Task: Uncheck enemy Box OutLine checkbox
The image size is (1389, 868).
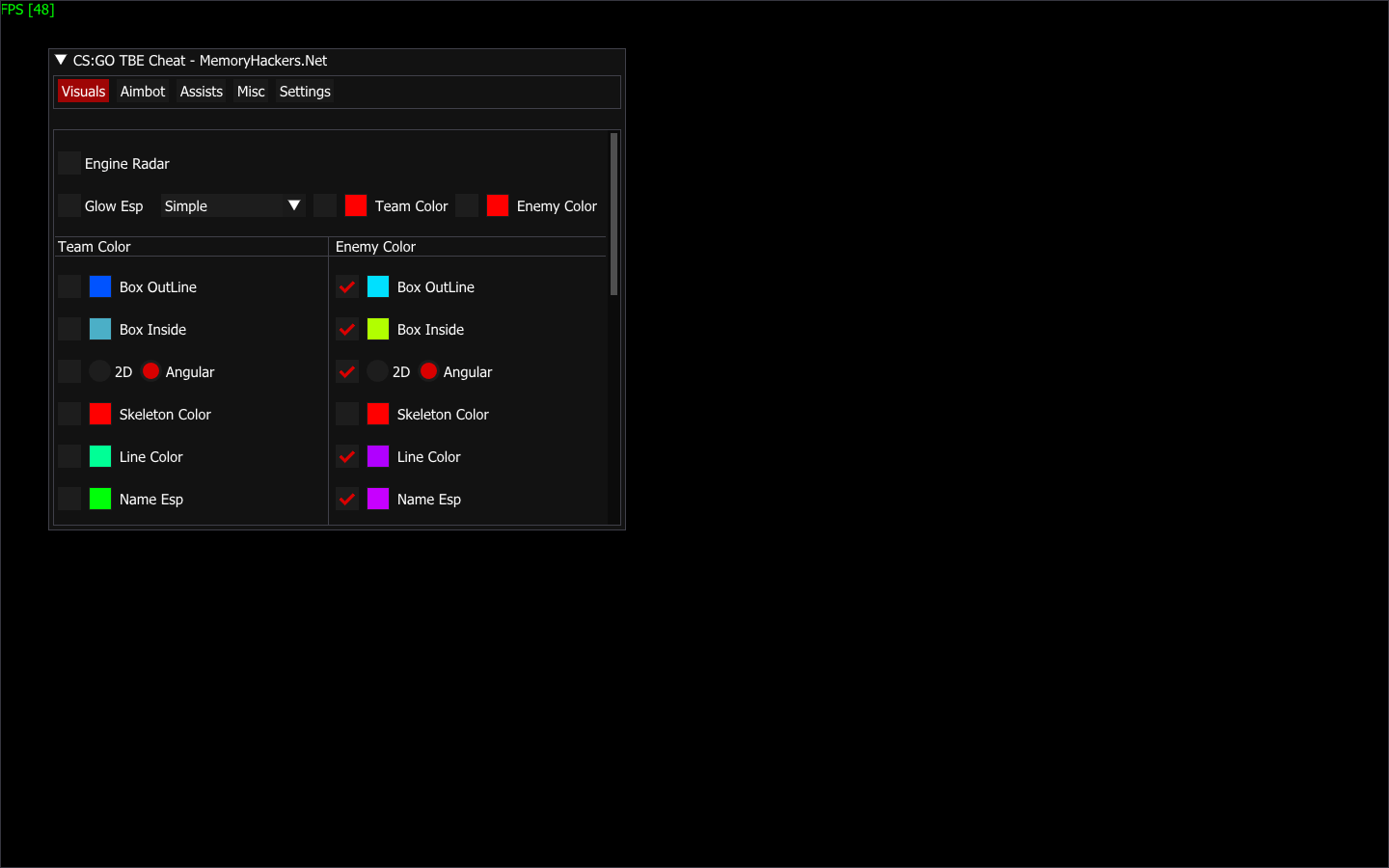Action: 347,286
